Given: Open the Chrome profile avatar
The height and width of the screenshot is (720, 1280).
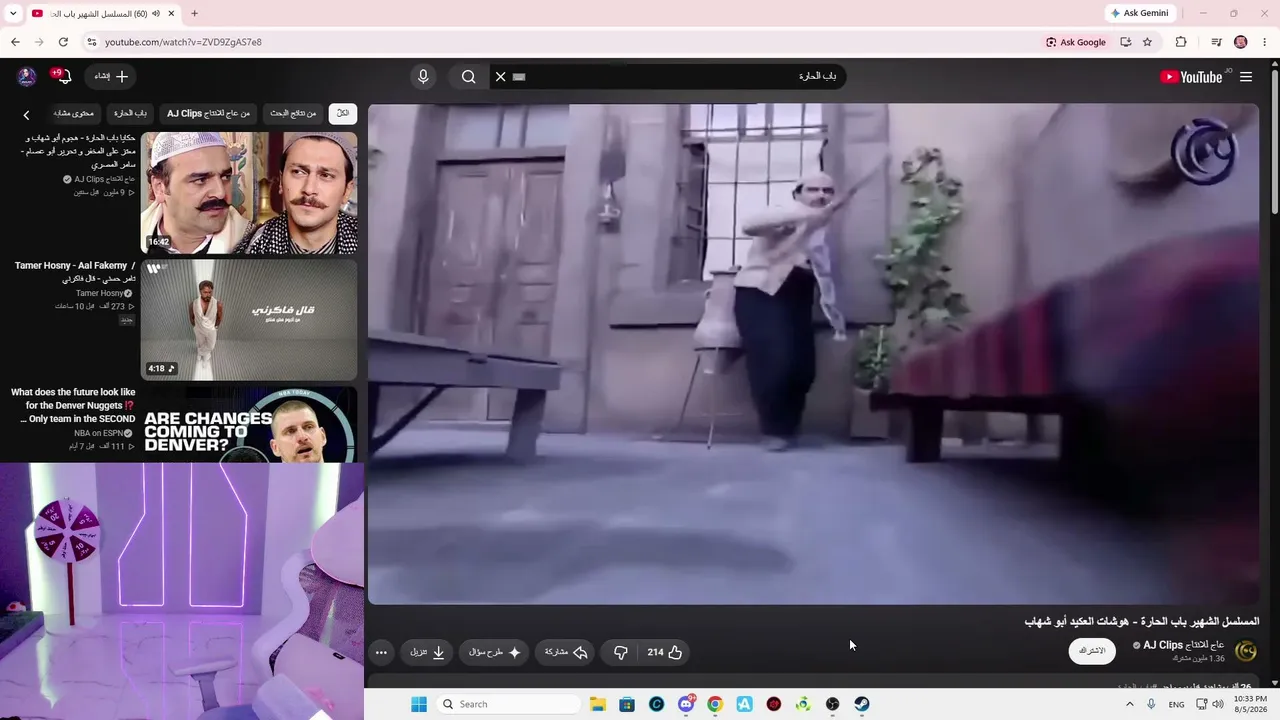Looking at the screenshot, I should click(1241, 42).
